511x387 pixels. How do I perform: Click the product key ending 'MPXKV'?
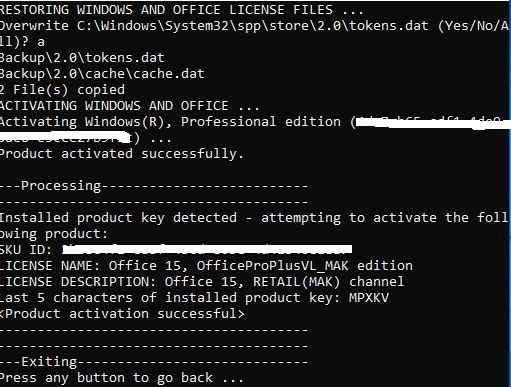click(x=369, y=298)
